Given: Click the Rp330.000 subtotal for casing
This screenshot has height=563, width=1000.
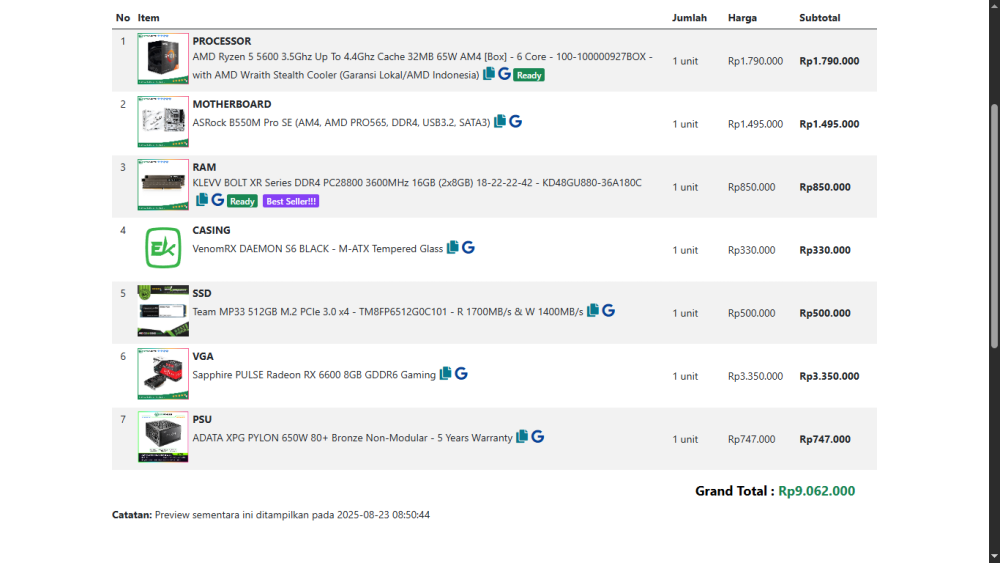Looking at the screenshot, I should tap(825, 250).
